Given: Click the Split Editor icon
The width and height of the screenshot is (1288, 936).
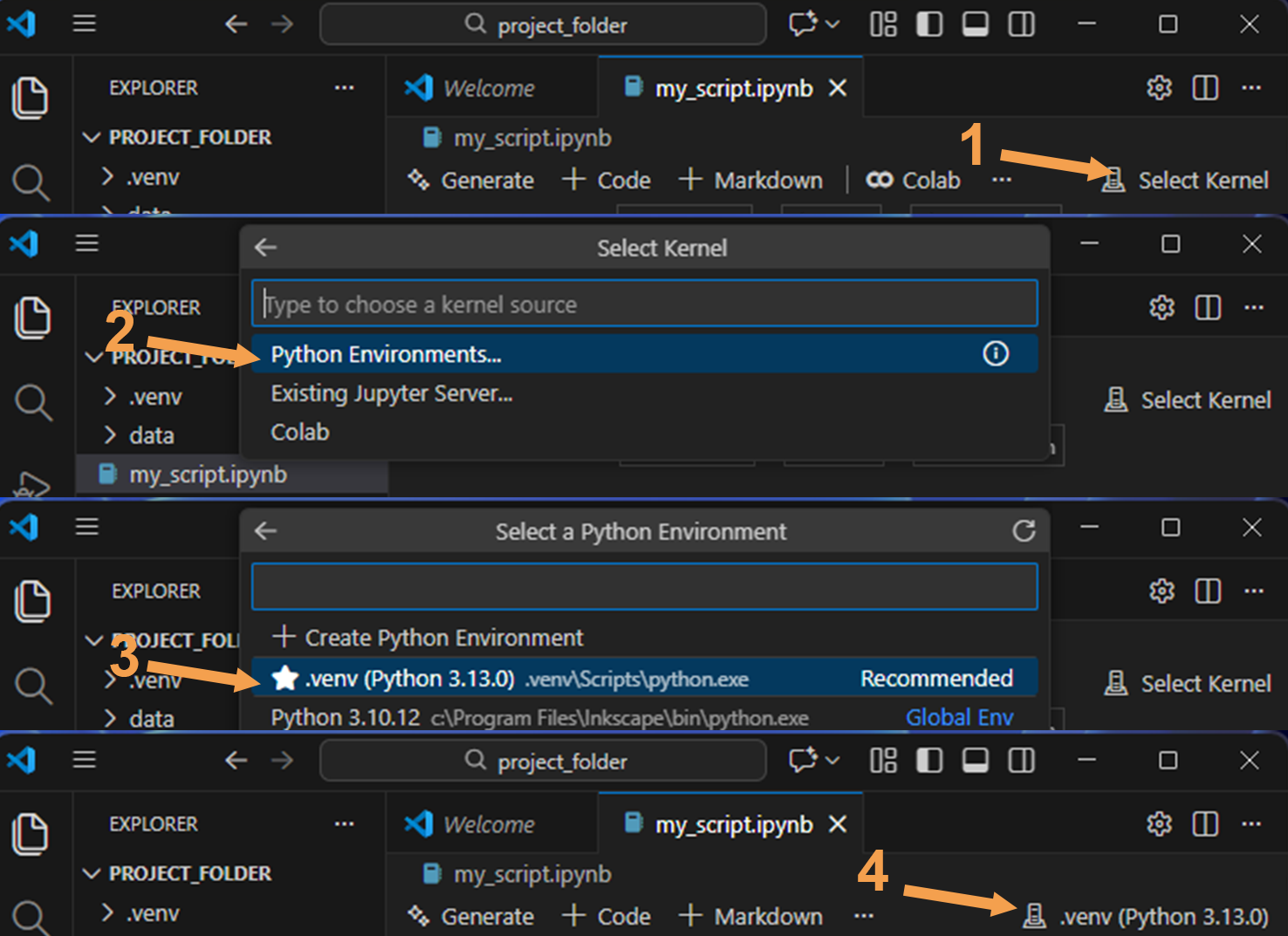Looking at the screenshot, I should coord(1205,87).
